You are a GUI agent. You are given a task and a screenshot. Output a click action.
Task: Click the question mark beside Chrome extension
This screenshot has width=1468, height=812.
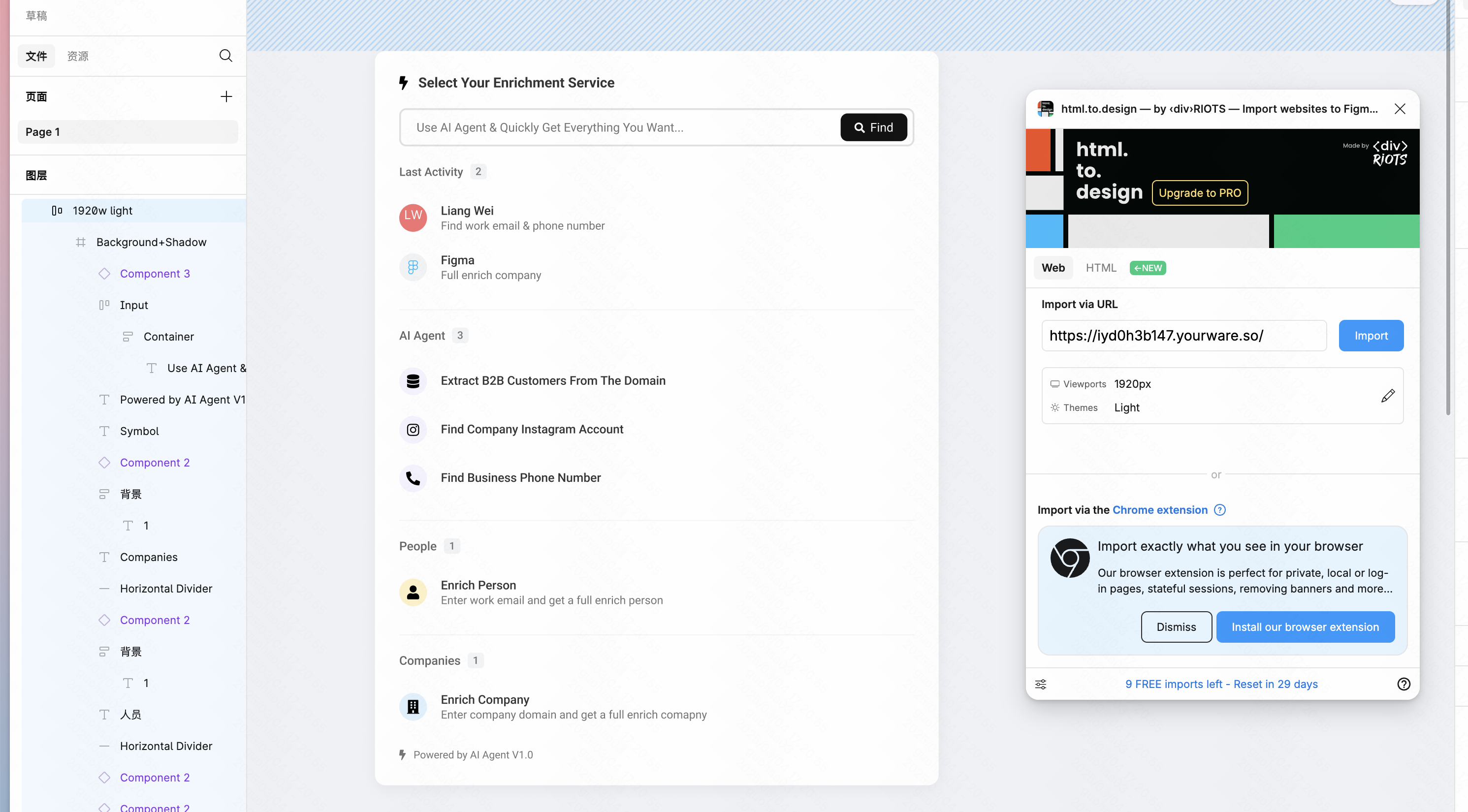(1219, 510)
